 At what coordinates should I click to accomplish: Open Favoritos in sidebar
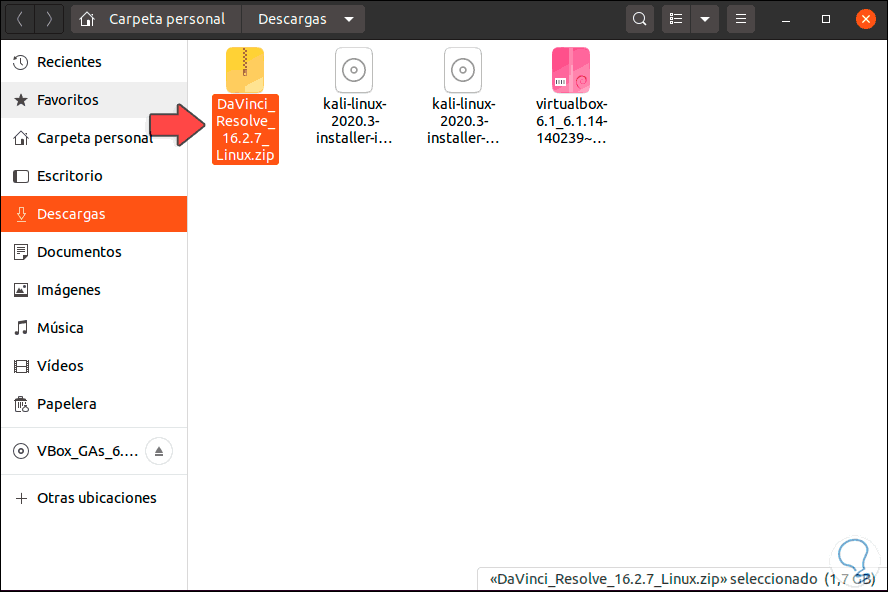[94, 100]
